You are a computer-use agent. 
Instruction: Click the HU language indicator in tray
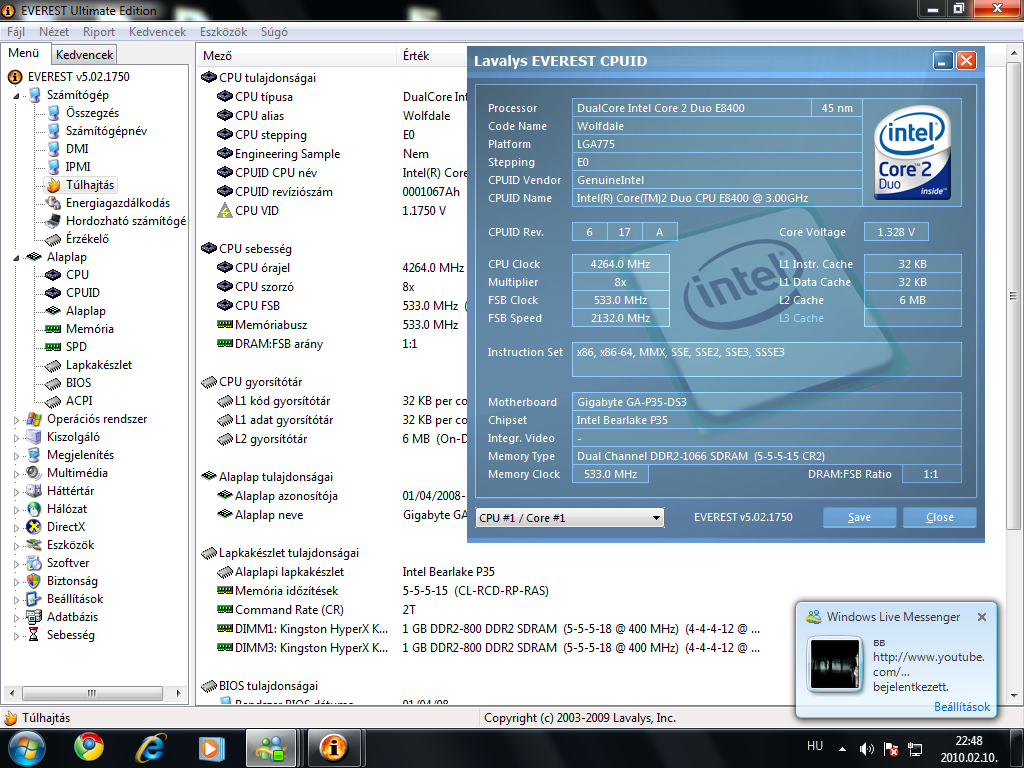click(814, 746)
